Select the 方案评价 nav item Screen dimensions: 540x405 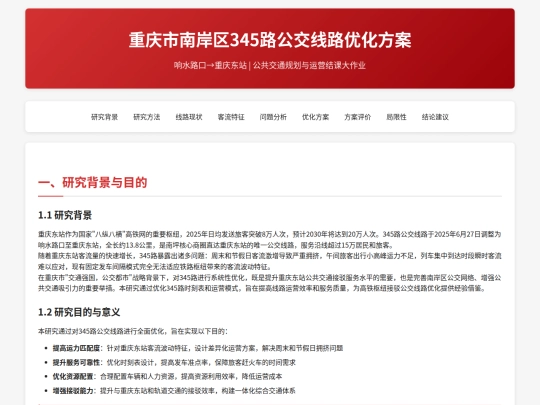pos(357,117)
